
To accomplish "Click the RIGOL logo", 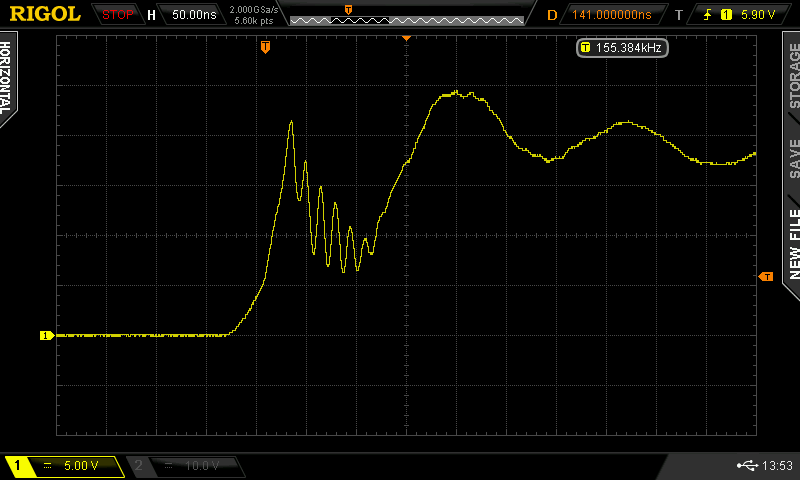I will click(45, 14).
